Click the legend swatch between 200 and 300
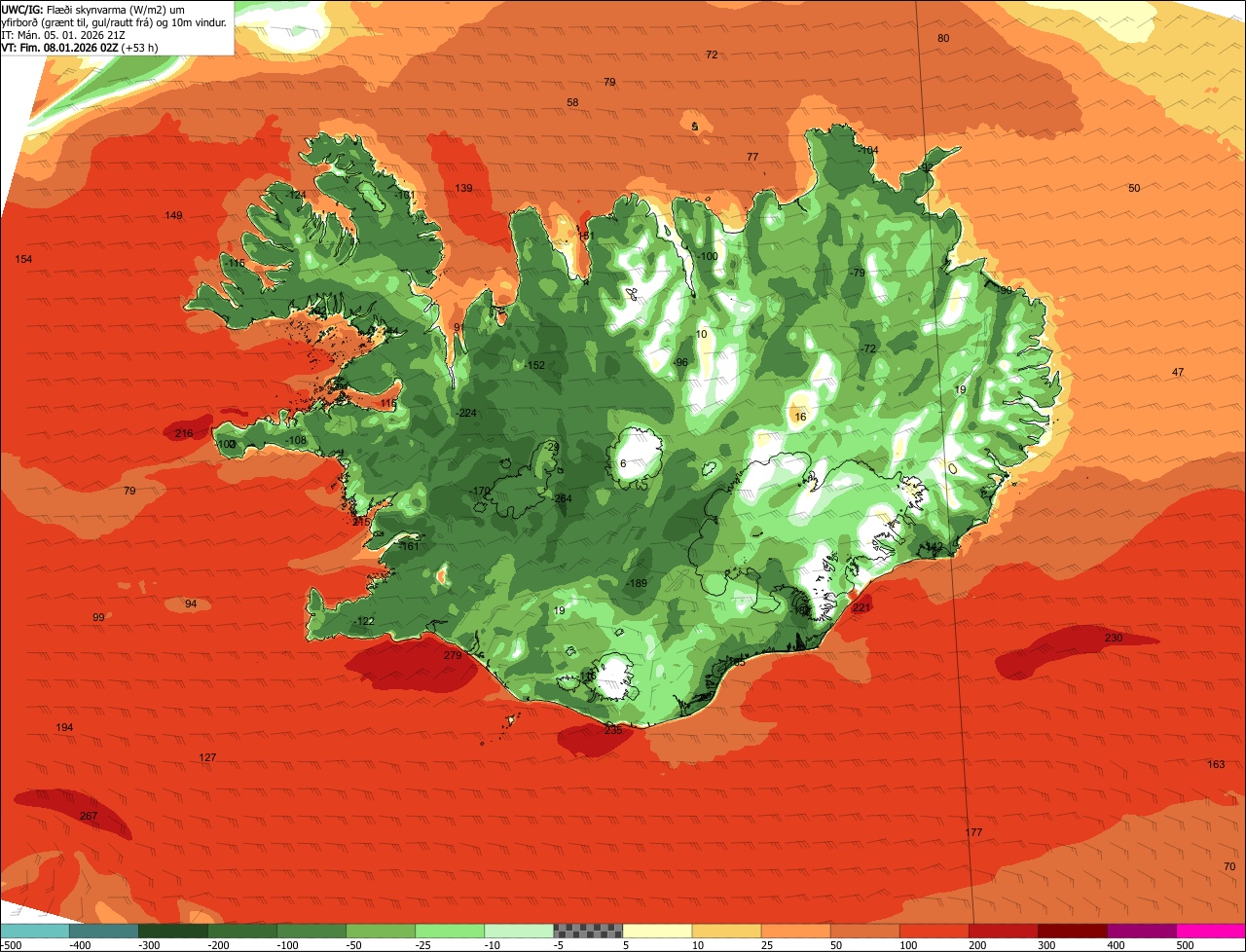 coord(1003,931)
